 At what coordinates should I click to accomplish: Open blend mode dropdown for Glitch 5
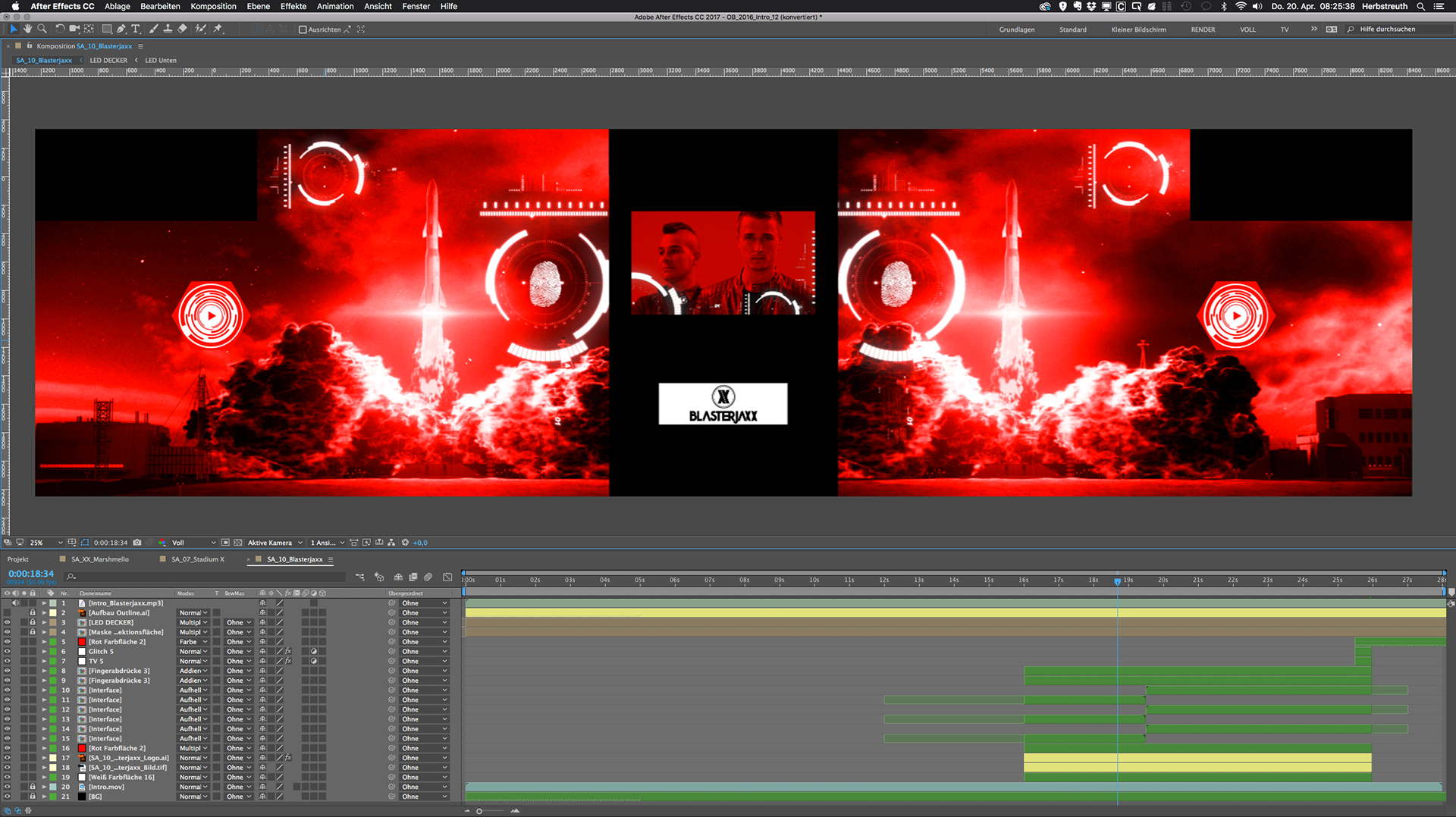(193, 652)
